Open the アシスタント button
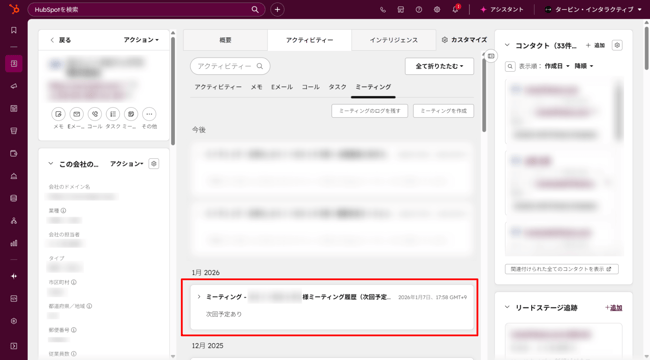The width and height of the screenshot is (650, 360). click(x=502, y=10)
